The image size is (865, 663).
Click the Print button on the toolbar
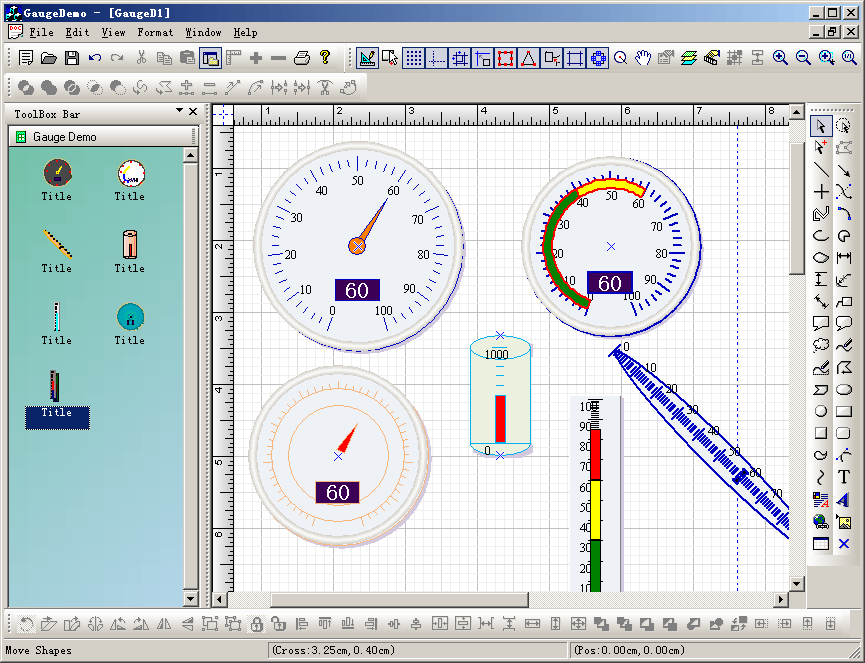pos(302,57)
